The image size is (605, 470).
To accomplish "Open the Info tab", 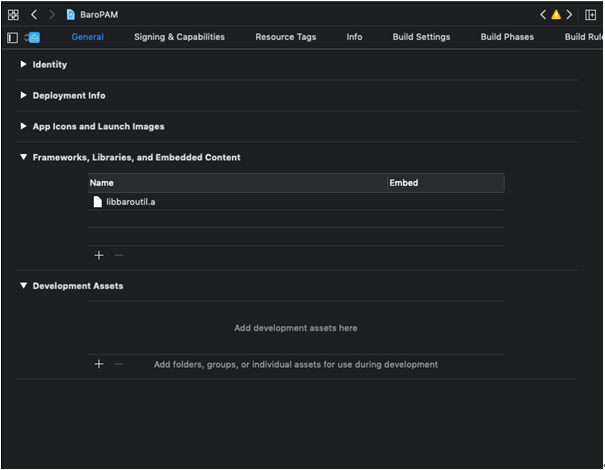I will (x=354, y=37).
